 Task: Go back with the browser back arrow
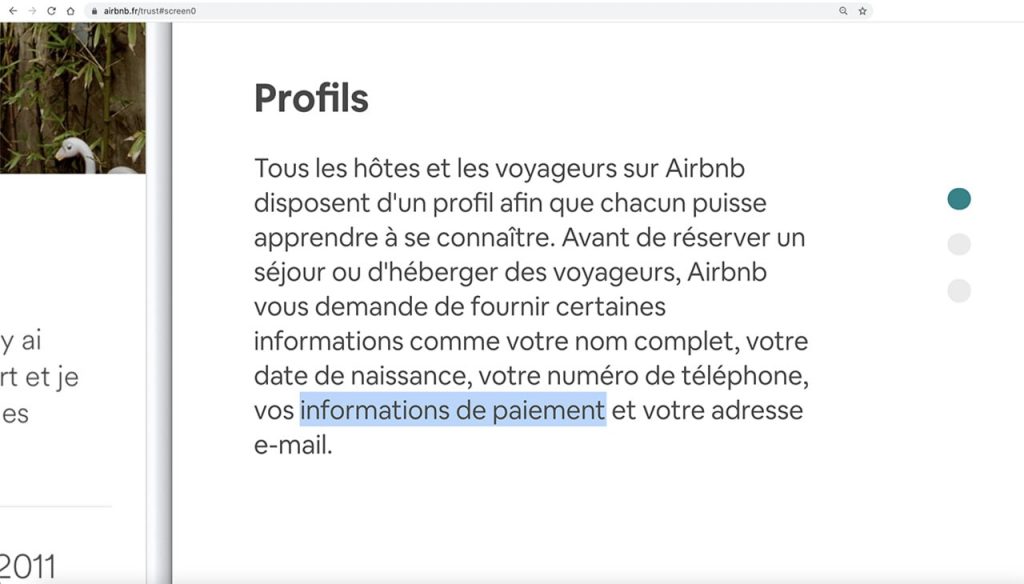click(13, 11)
